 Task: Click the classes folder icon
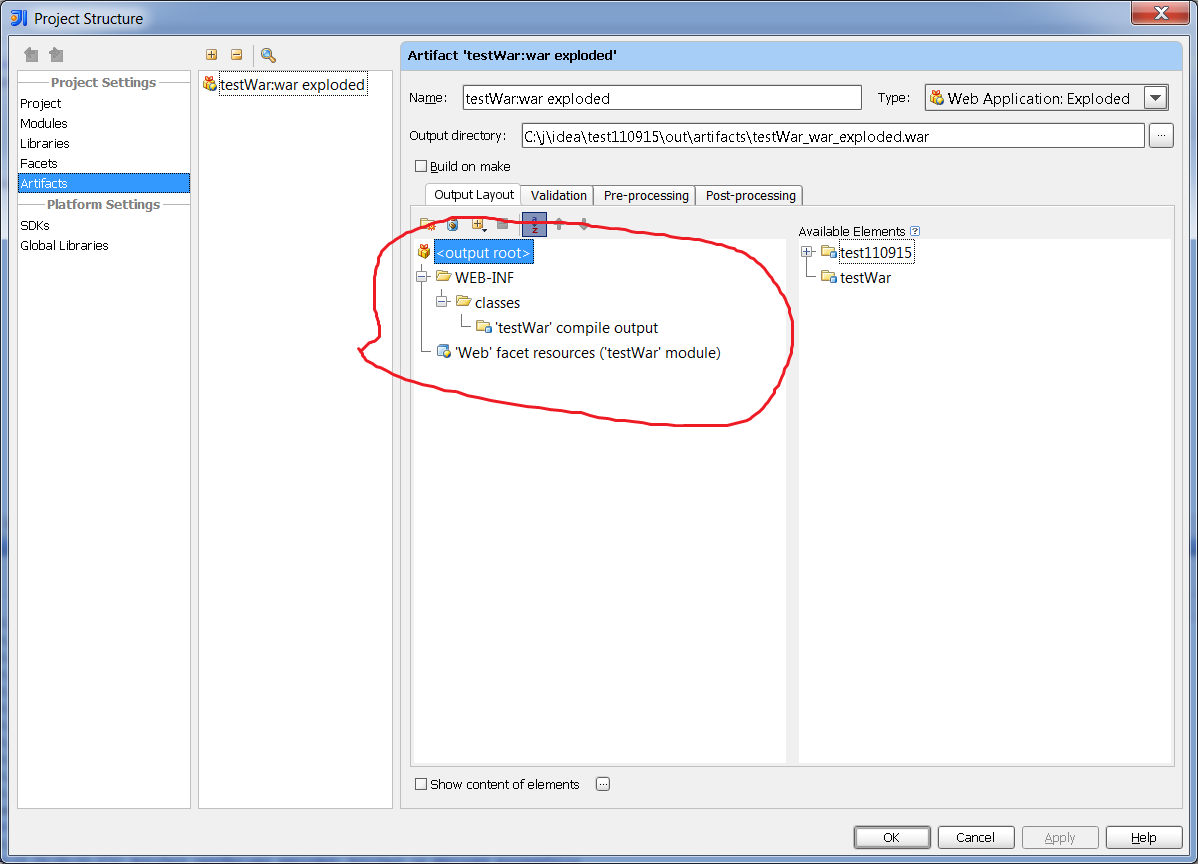(463, 301)
